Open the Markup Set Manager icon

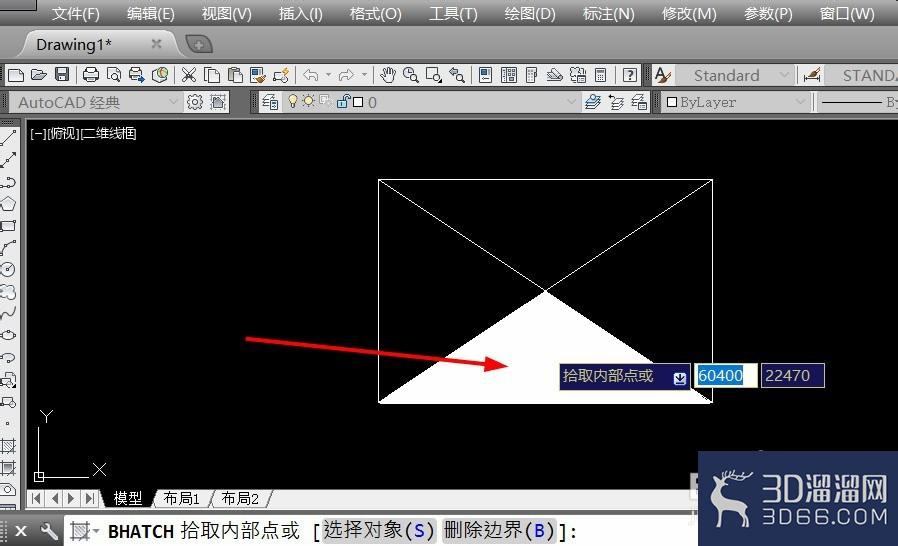coord(577,75)
